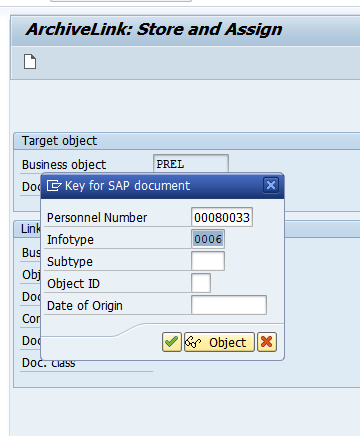Click the Object button with glasses icon
Image resolution: width=360 pixels, height=436 pixels.
tap(219, 342)
